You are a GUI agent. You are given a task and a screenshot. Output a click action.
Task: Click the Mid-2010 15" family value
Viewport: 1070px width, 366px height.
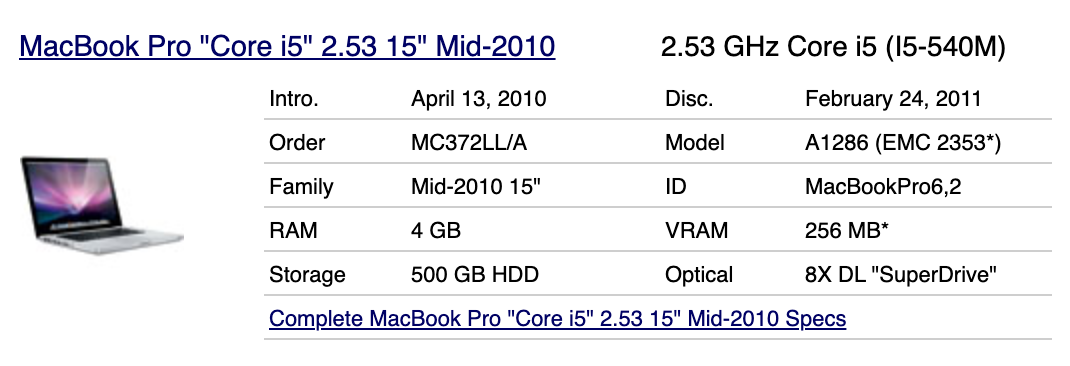tap(476, 186)
